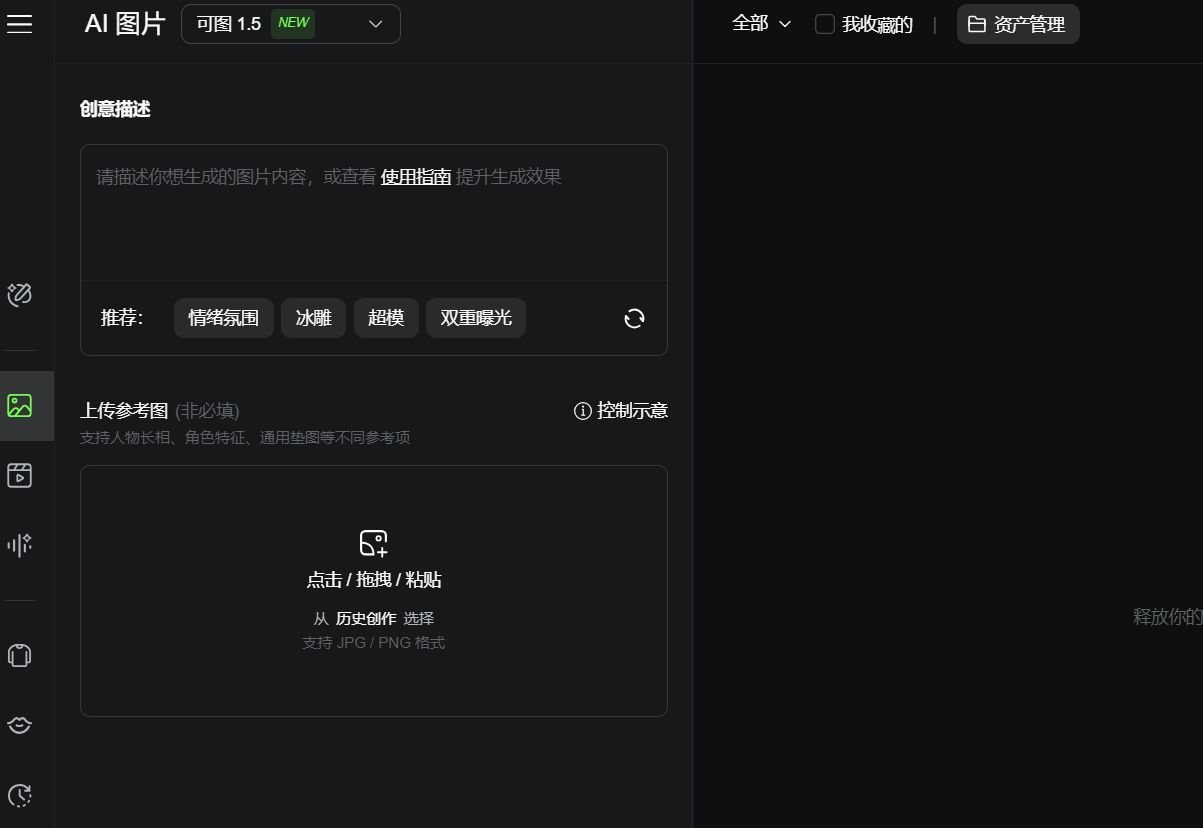
Task: Select the sketch/drawing tool in sidebar
Action: pyautogui.click(x=20, y=294)
